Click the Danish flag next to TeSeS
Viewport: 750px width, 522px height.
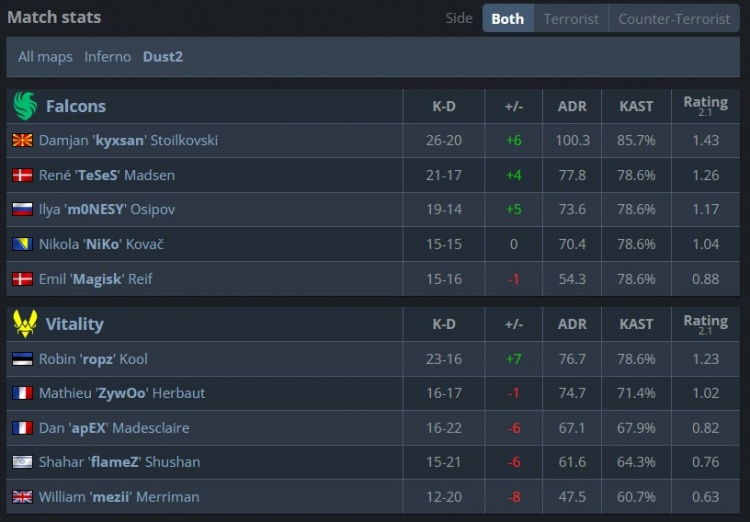pyautogui.click(x=22, y=176)
